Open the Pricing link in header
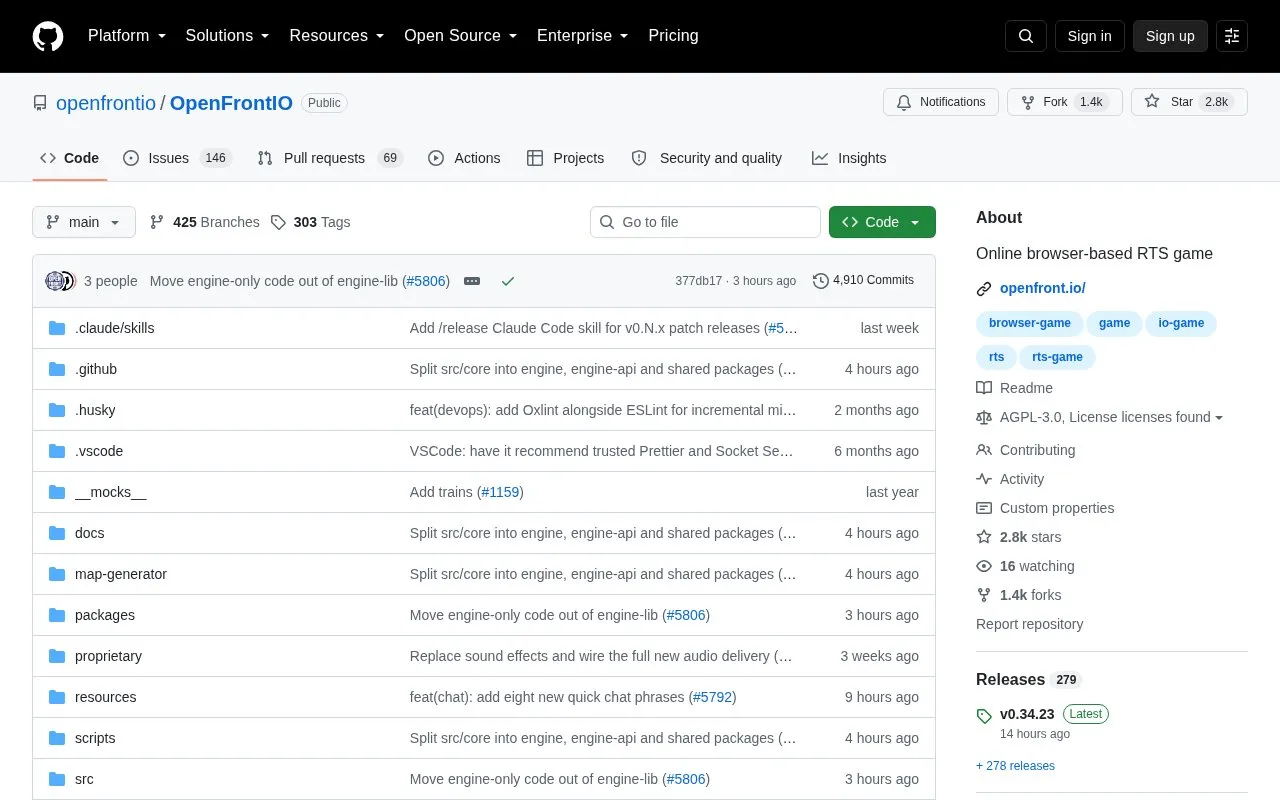The width and height of the screenshot is (1280, 800). (673, 36)
